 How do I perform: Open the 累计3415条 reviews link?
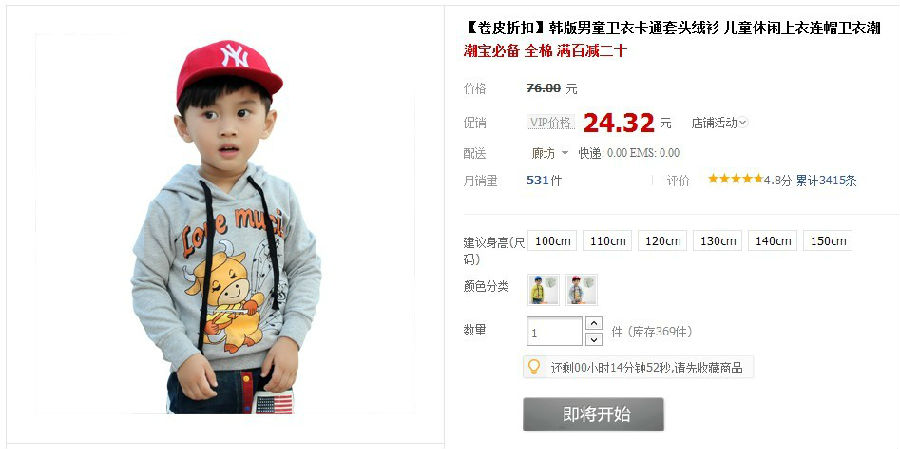pyautogui.click(x=826, y=180)
